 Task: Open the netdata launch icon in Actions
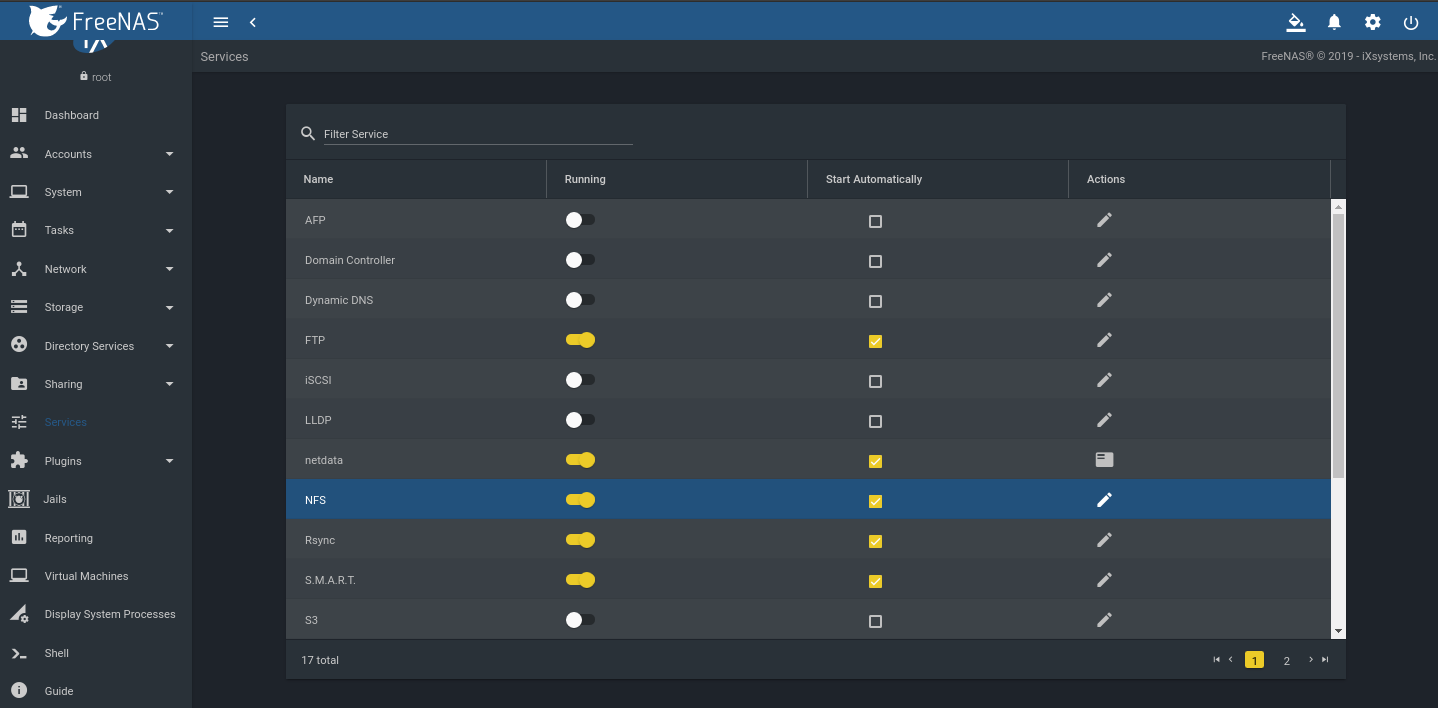point(1104,460)
